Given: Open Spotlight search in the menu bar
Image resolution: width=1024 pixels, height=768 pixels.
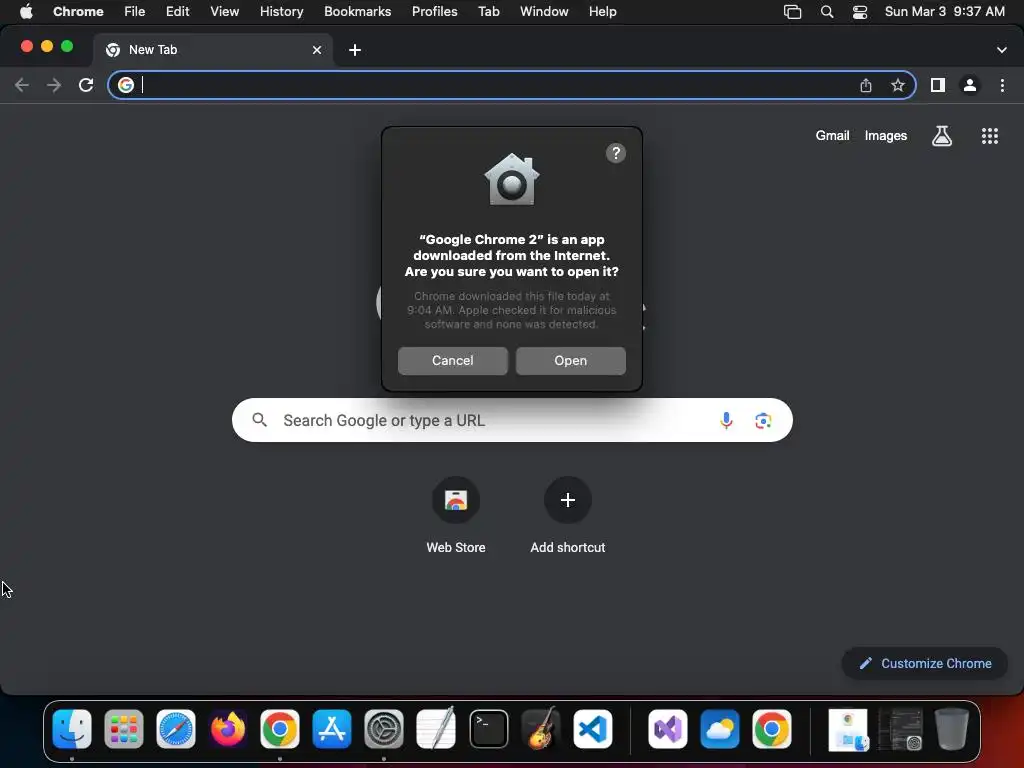Looking at the screenshot, I should [827, 12].
